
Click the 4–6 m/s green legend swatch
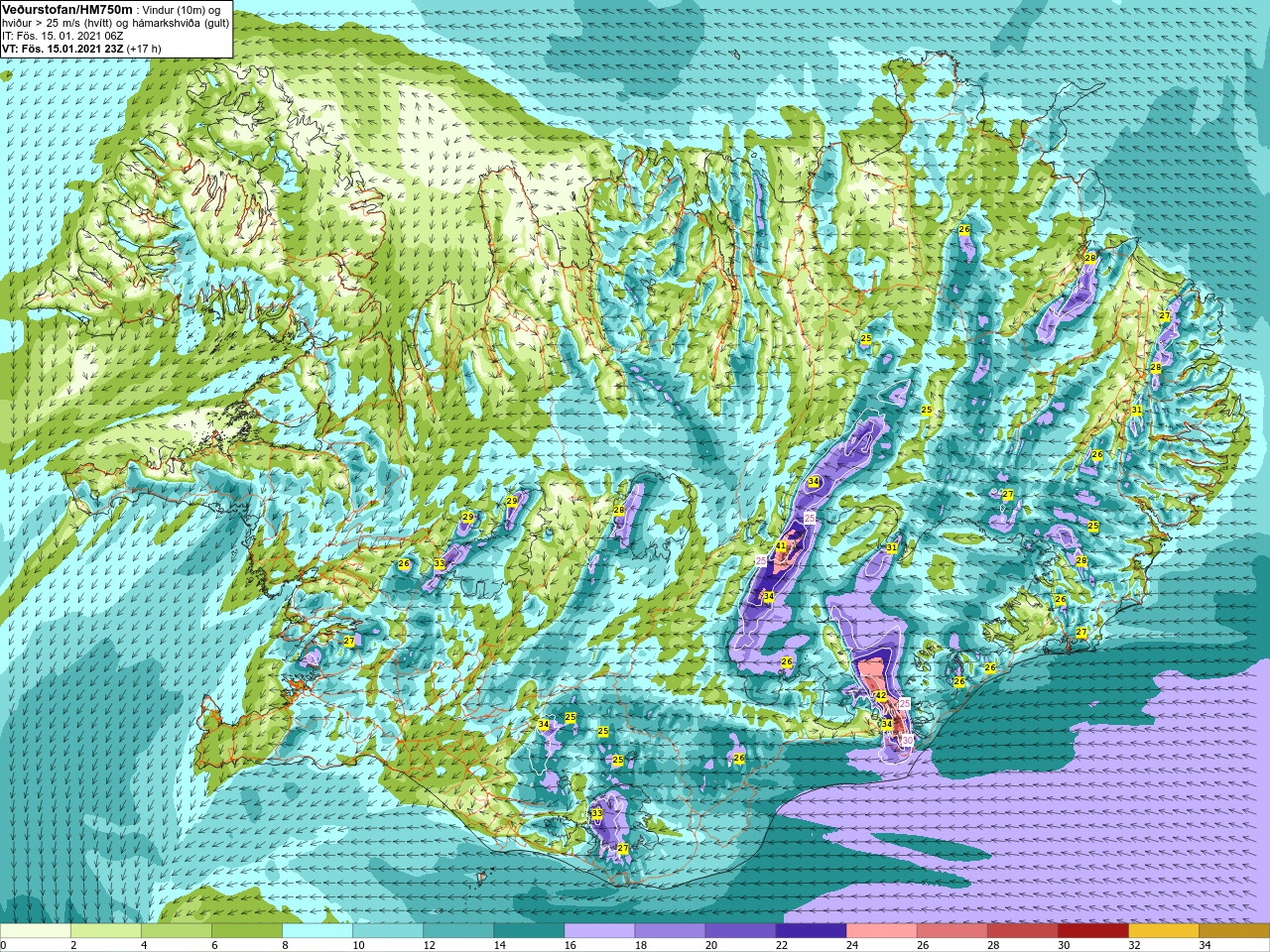click(177, 930)
